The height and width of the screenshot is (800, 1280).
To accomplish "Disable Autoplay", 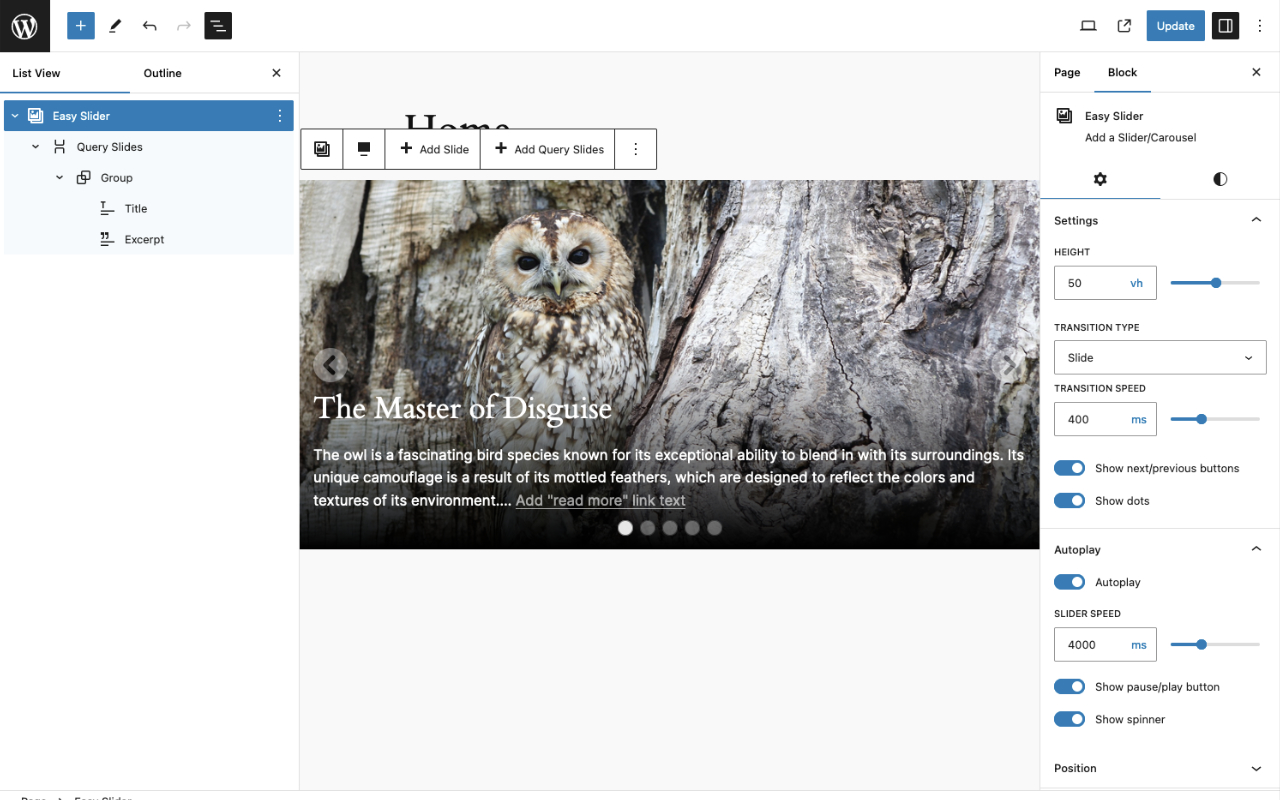I will (1069, 581).
